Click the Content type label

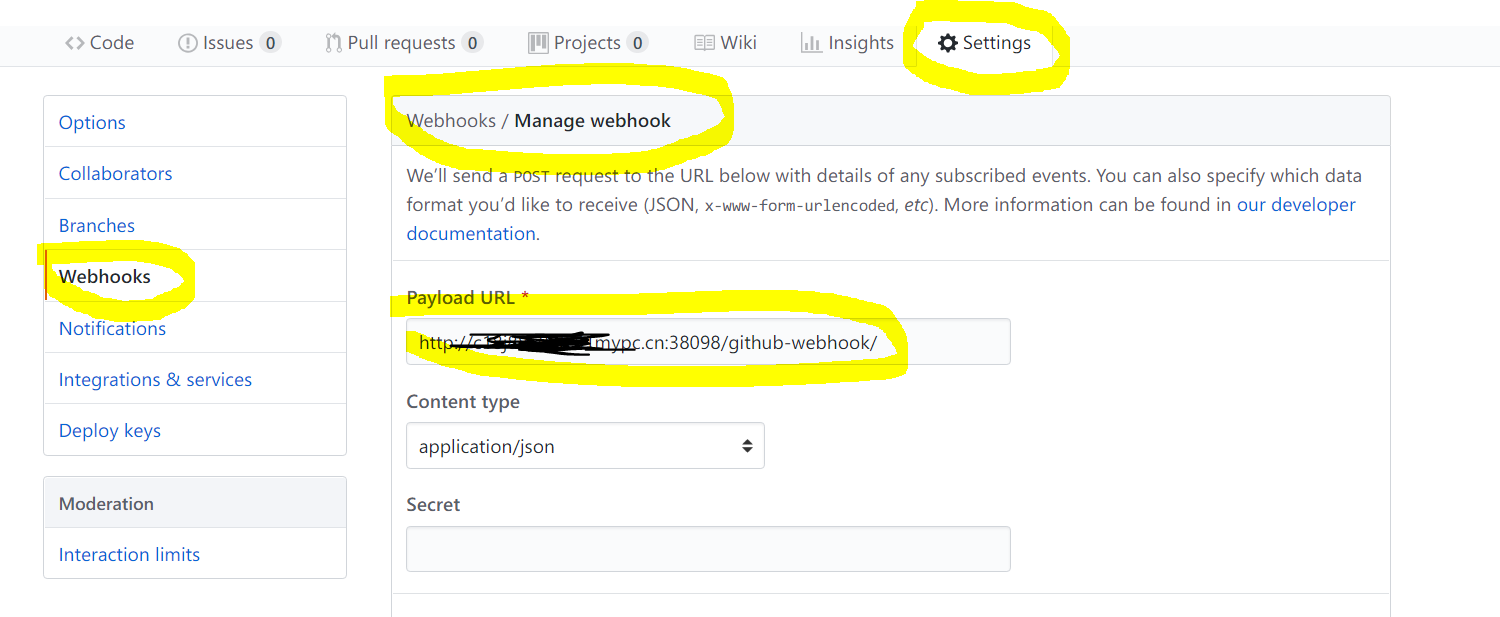(x=463, y=401)
